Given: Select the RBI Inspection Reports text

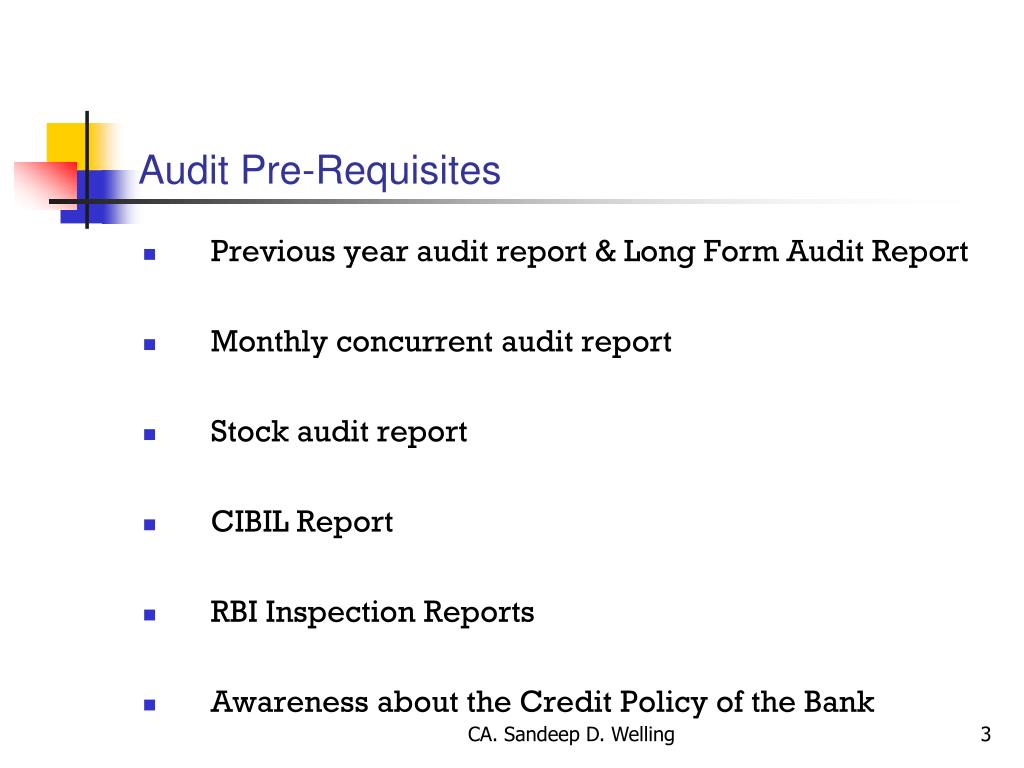Looking at the screenshot, I should (x=372, y=613).
